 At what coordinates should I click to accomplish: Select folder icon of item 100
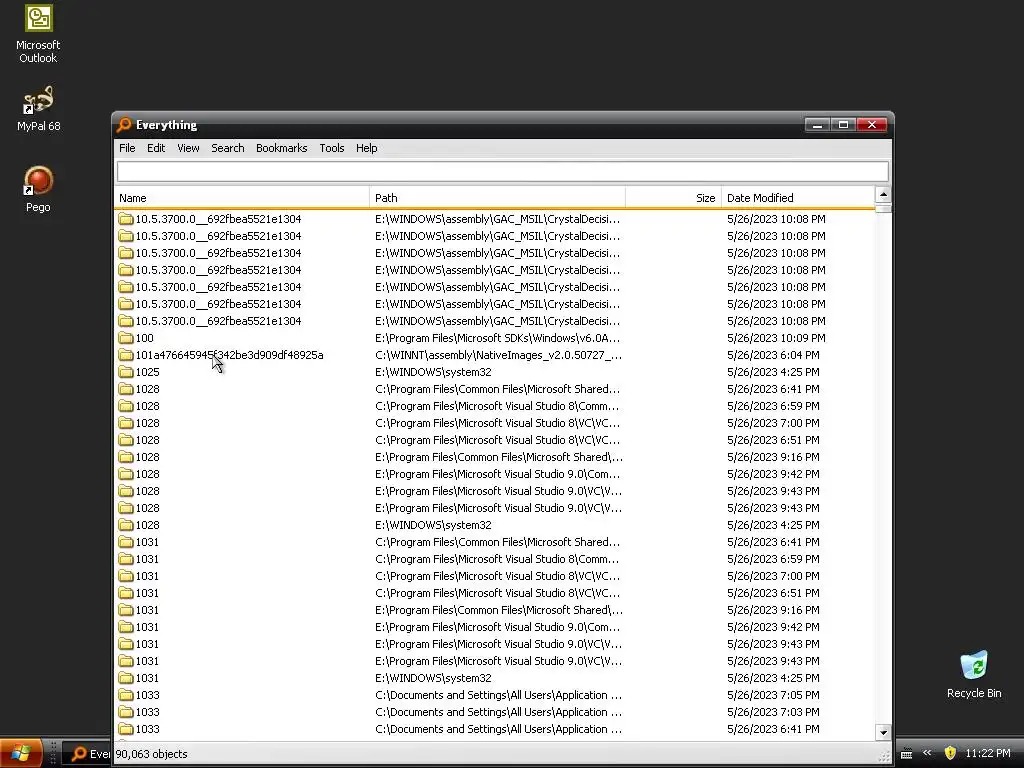click(125, 338)
